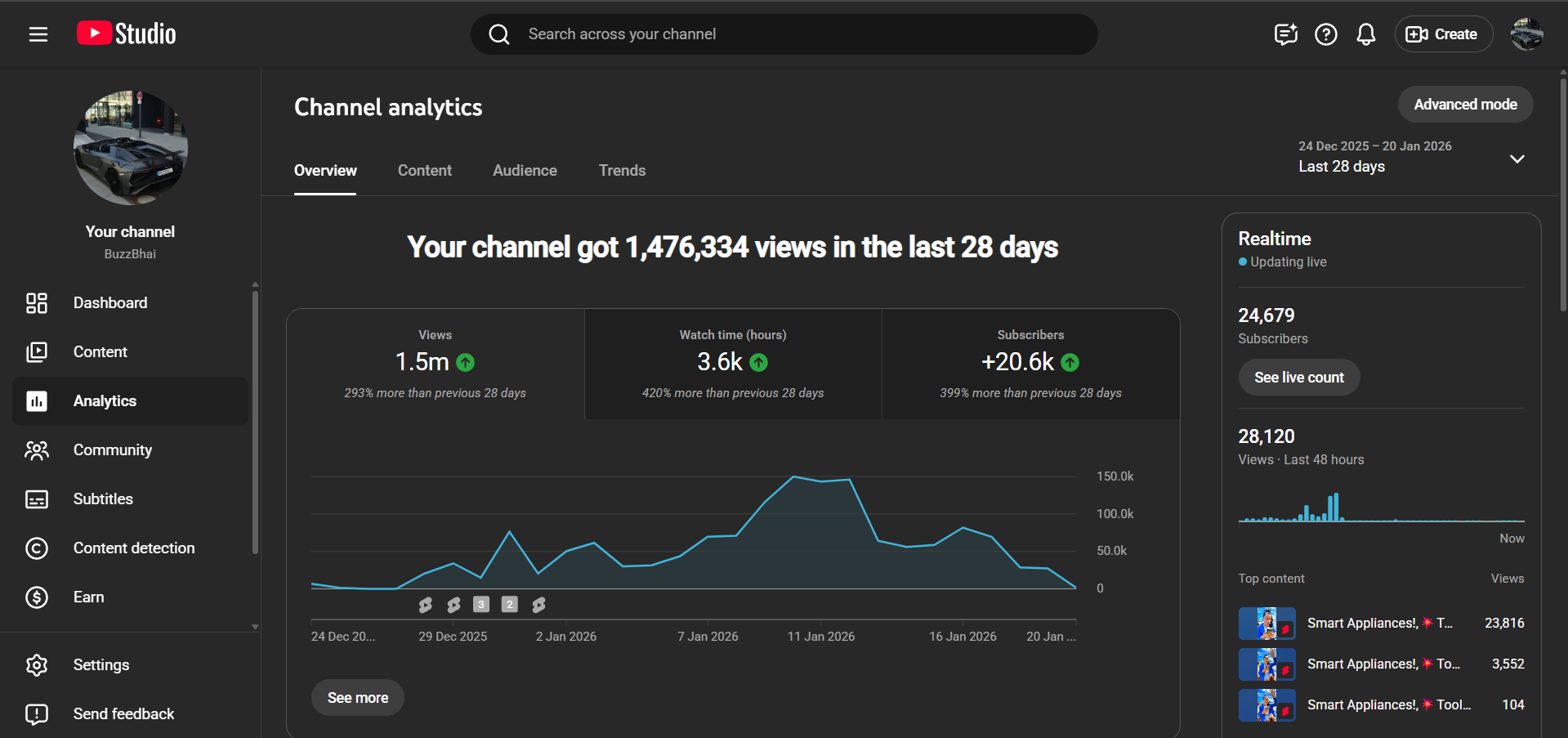Click the YouTube Studio logo
This screenshot has height=738, width=1568.
(x=127, y=34)
